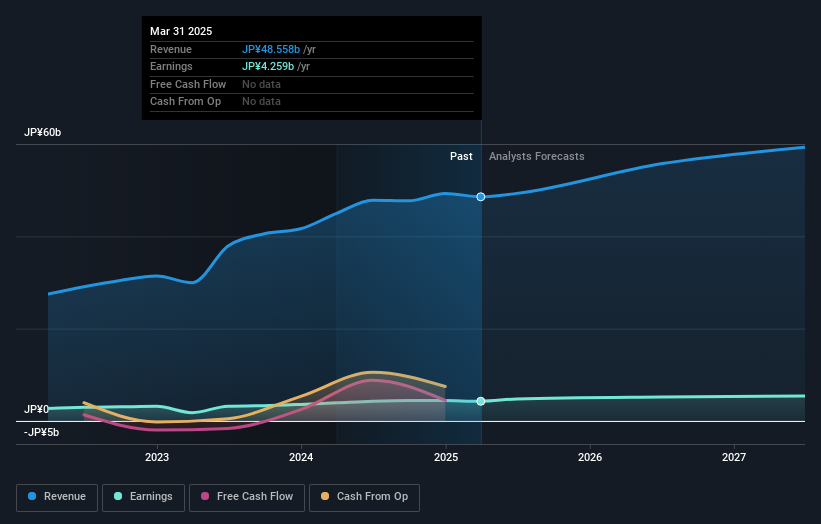Click the JP¥60b y-axis label

(x=42, y=132)
